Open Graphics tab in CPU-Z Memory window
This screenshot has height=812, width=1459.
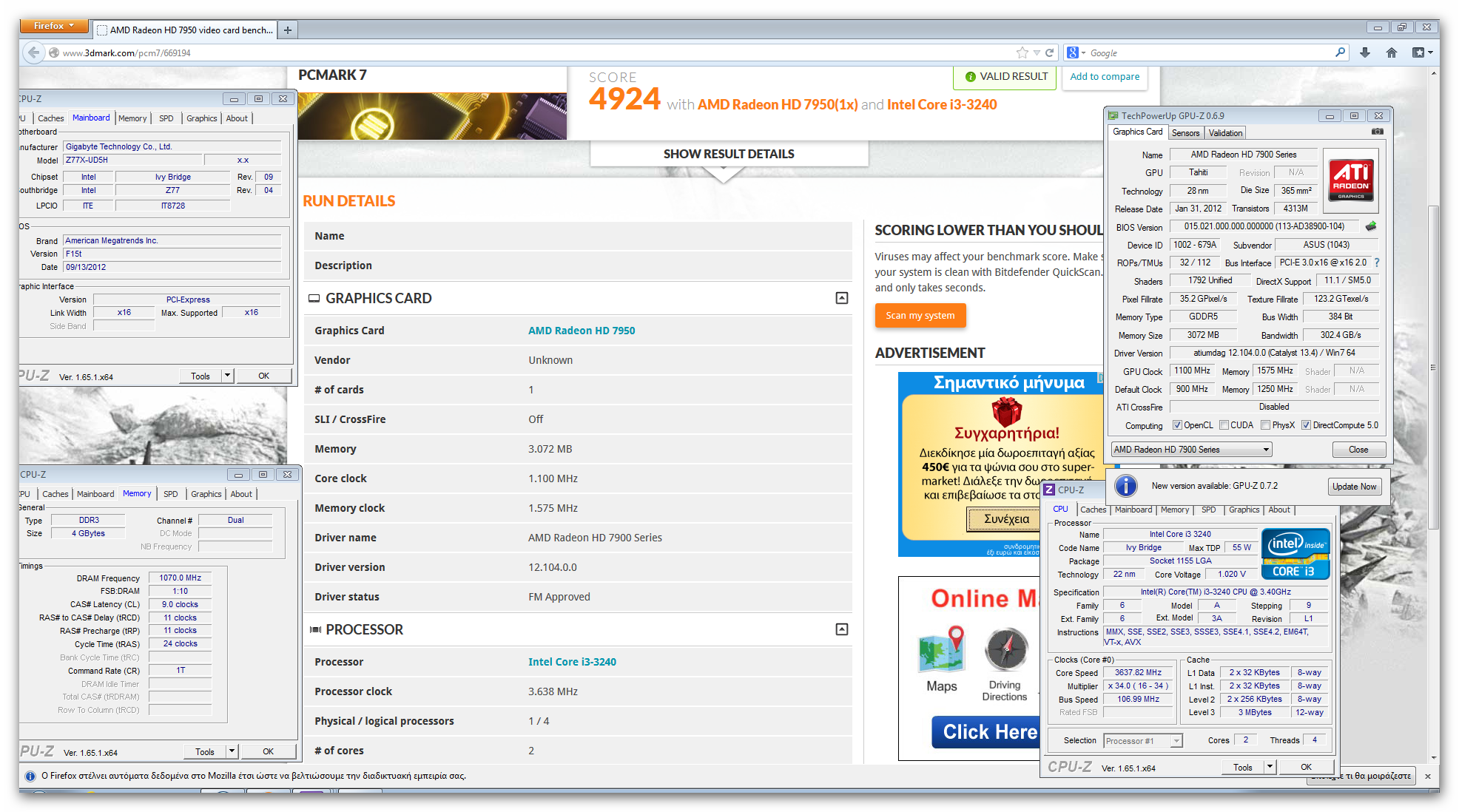pyautogui.click(x=206, y=494)
